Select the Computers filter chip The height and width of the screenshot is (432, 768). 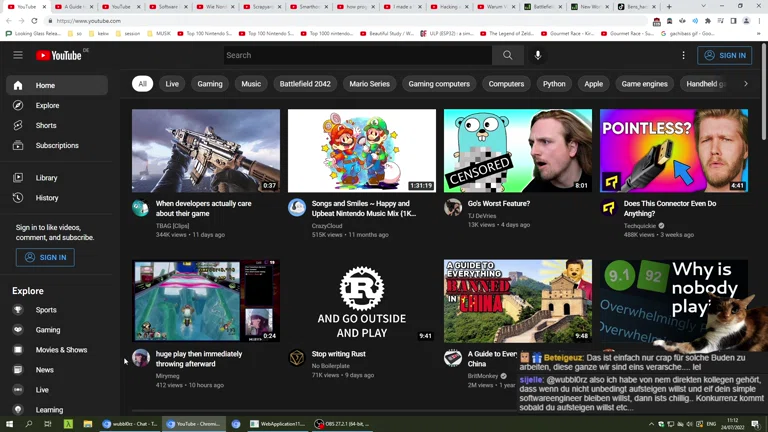(506, 84)
